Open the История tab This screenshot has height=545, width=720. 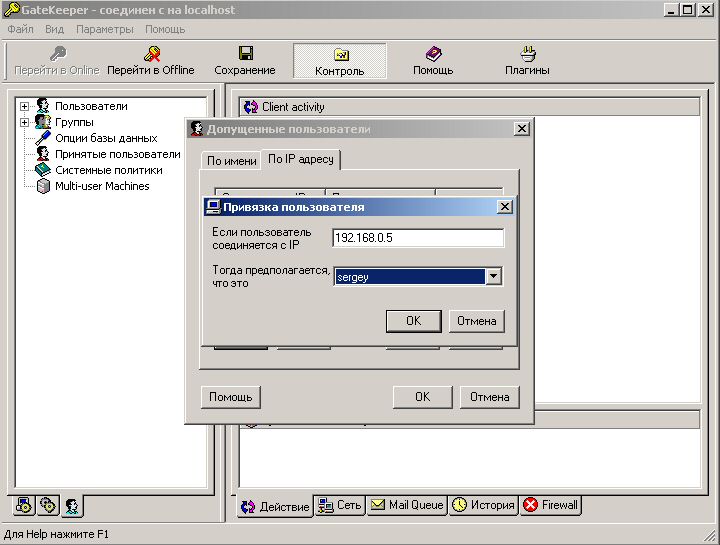484,506
